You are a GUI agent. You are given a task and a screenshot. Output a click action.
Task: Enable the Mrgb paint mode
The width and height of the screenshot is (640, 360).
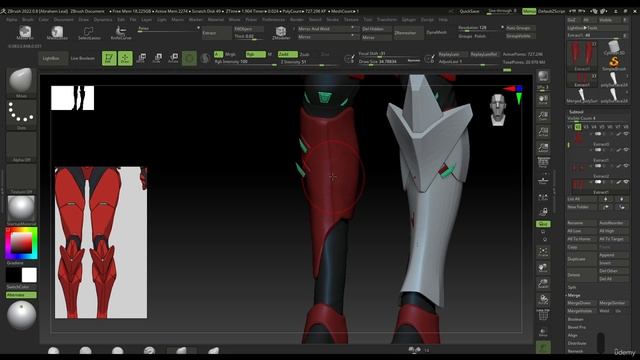tap(230, 54)
